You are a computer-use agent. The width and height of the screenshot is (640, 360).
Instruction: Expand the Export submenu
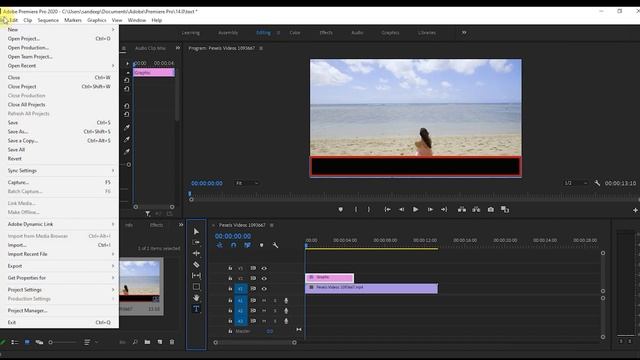pyautogui.click(x=60, y=266)
